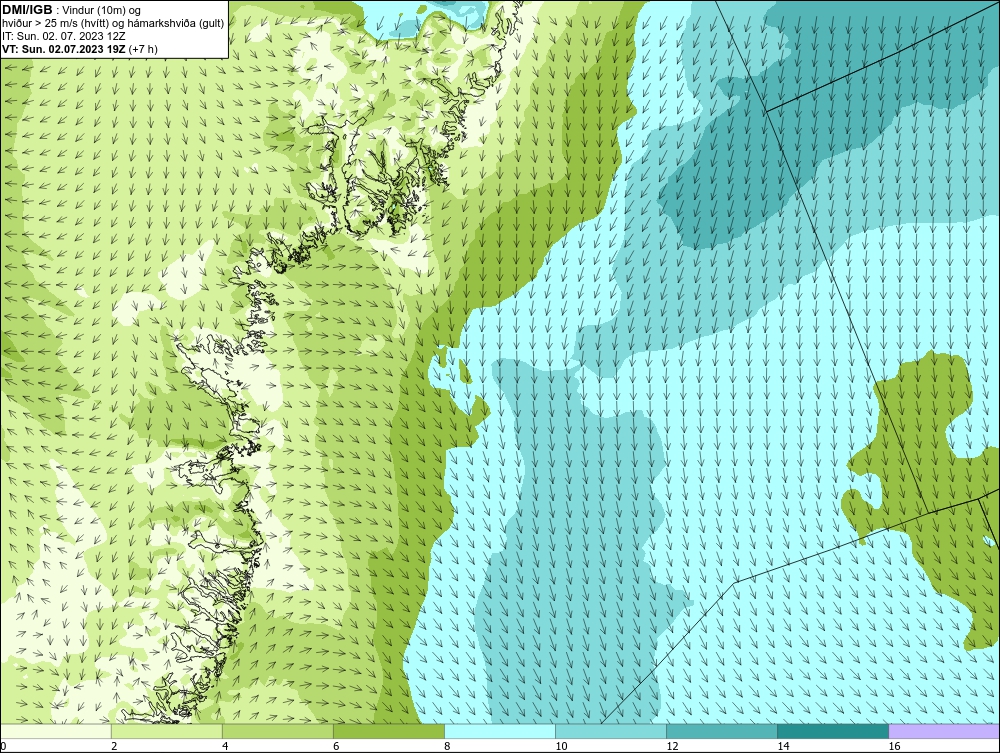
Task: Click the legend scale label "6"
Action: point(335,746)
